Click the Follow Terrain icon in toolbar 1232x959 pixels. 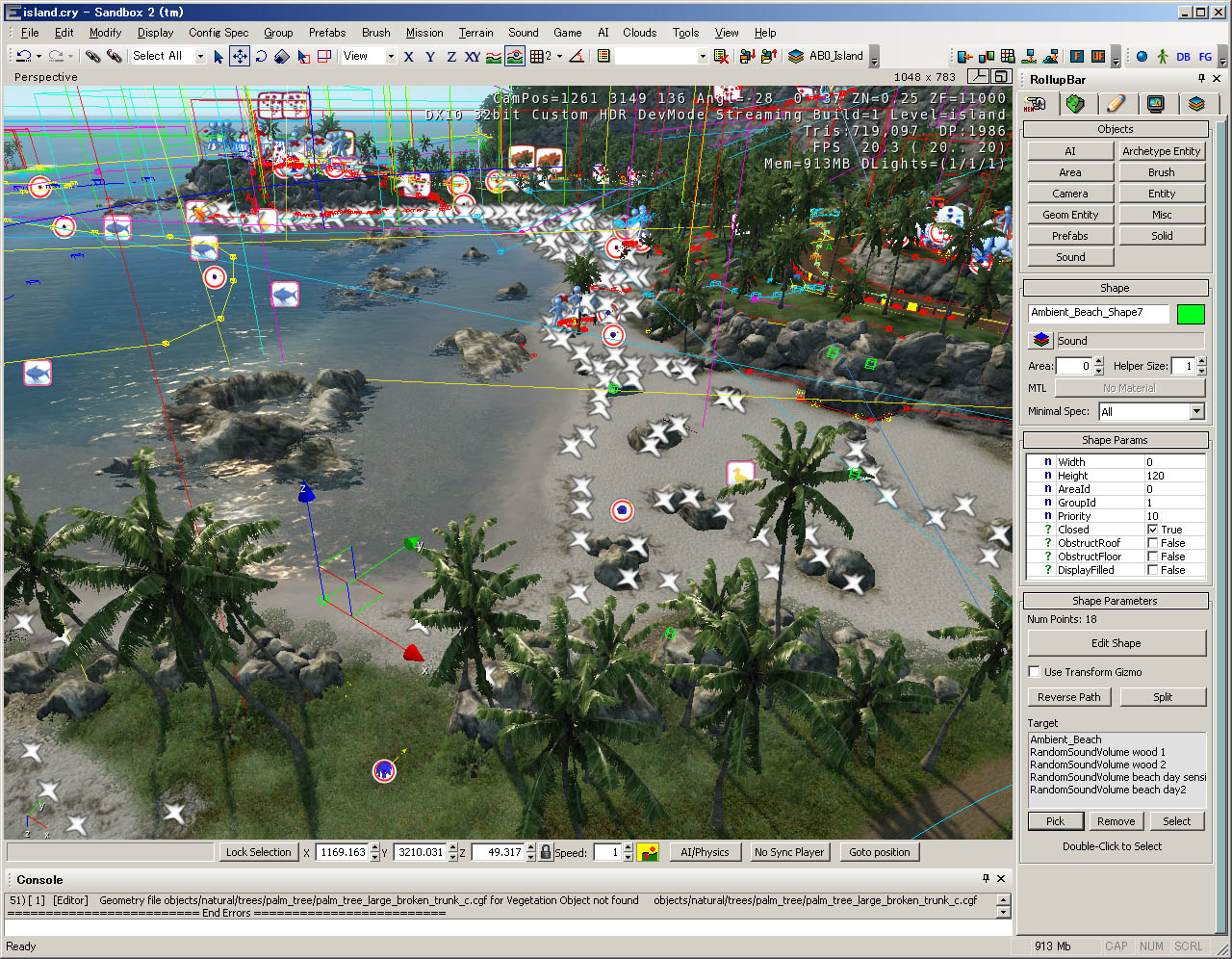point(494,57)
